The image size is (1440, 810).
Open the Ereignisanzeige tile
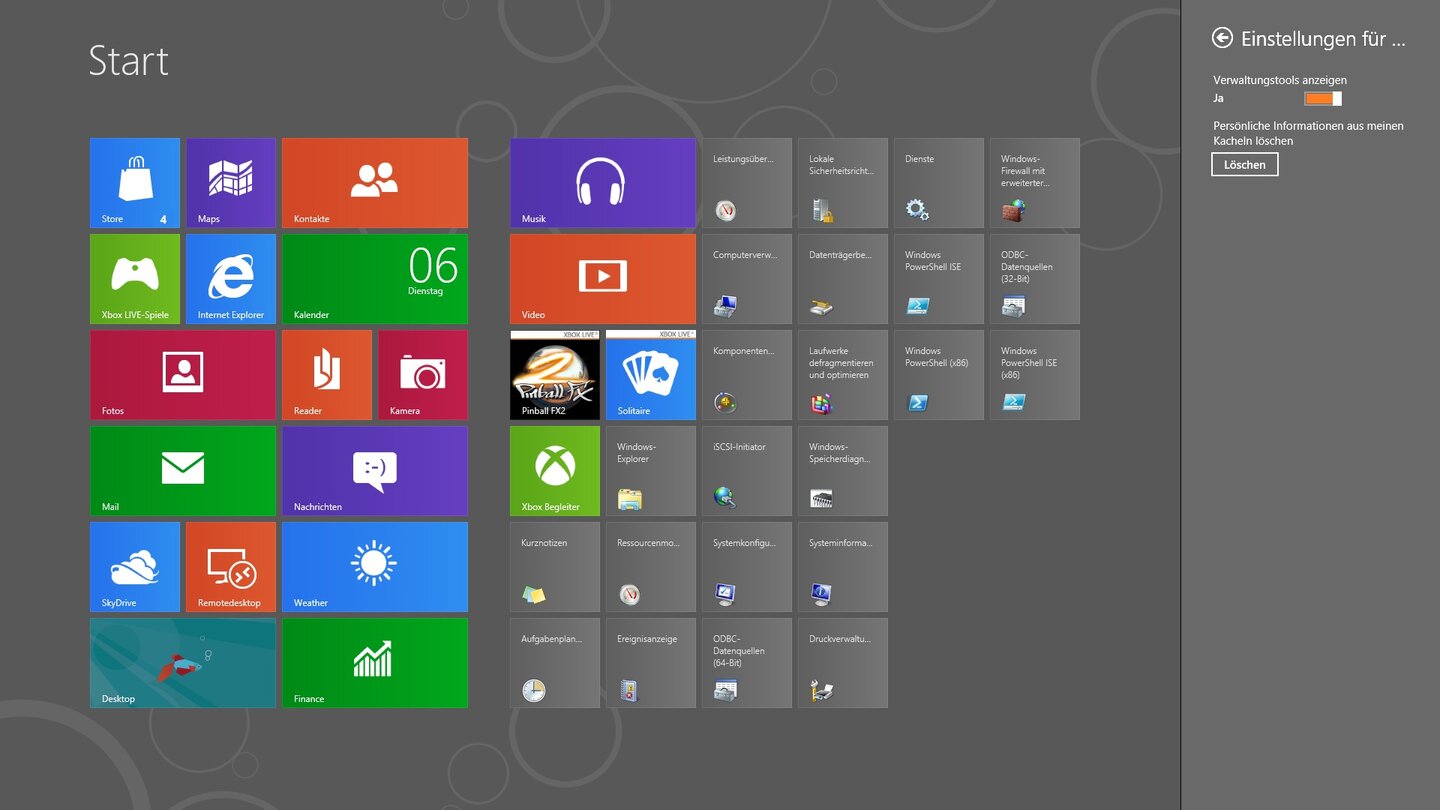point(651,663)
